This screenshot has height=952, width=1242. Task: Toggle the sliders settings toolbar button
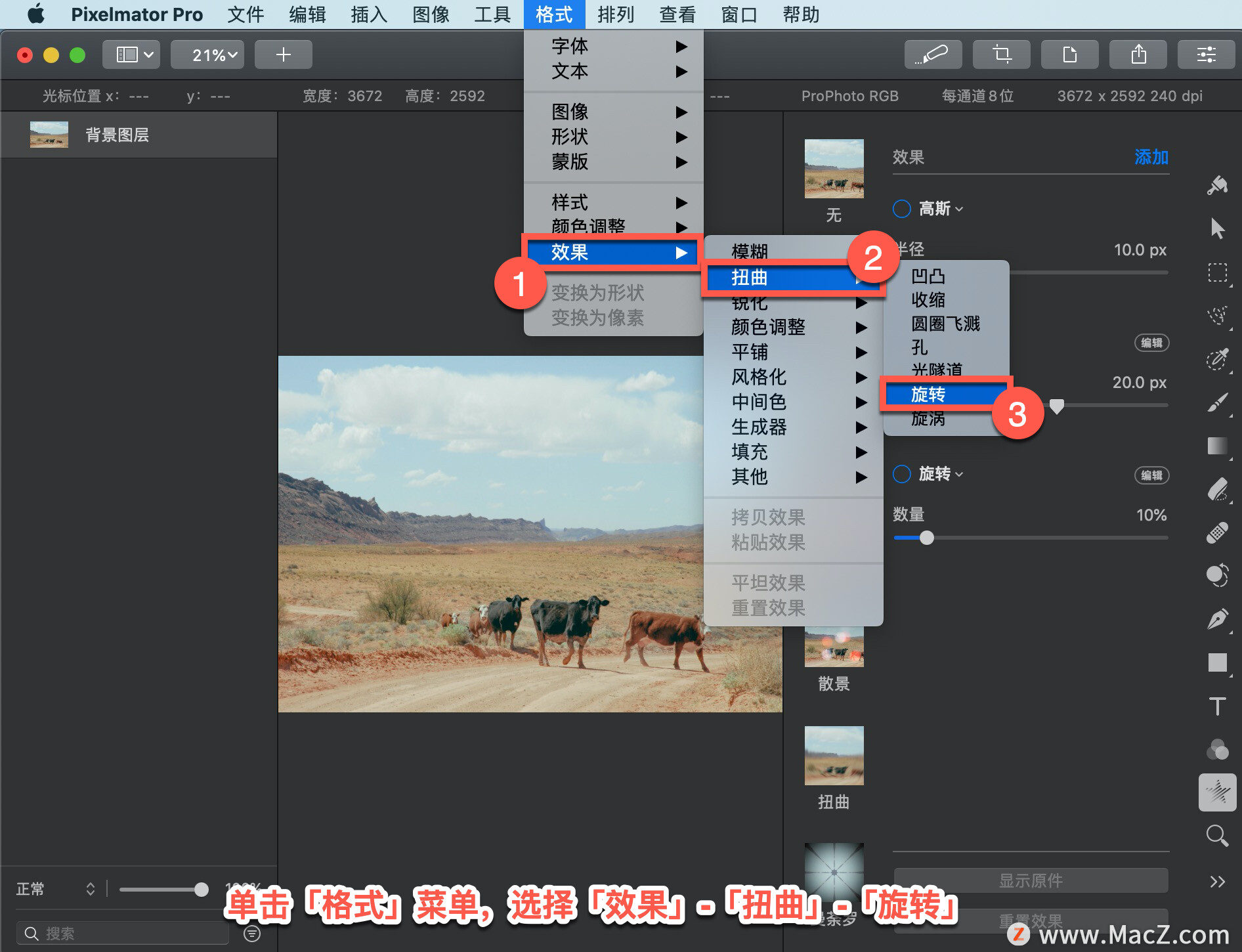coord(1206,54)
